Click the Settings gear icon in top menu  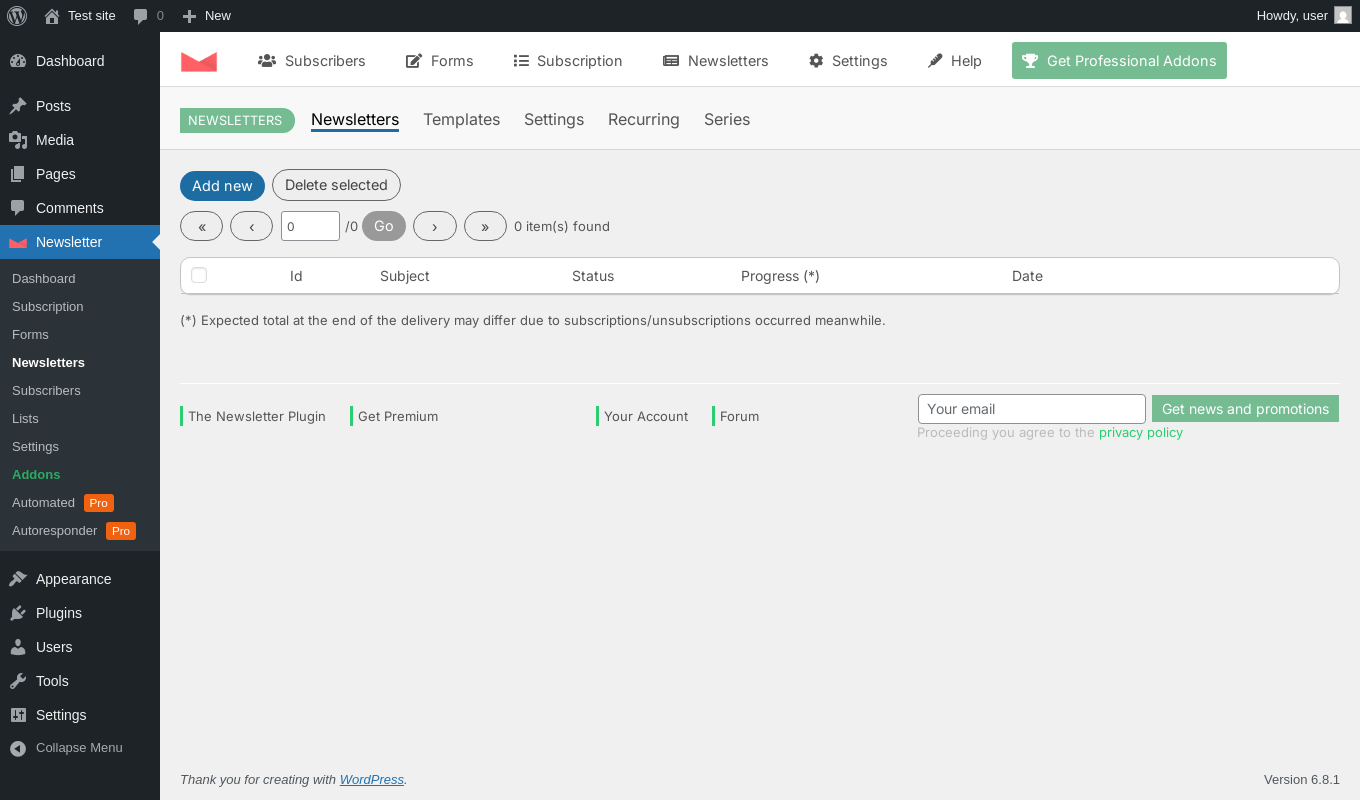coord(816,61)
